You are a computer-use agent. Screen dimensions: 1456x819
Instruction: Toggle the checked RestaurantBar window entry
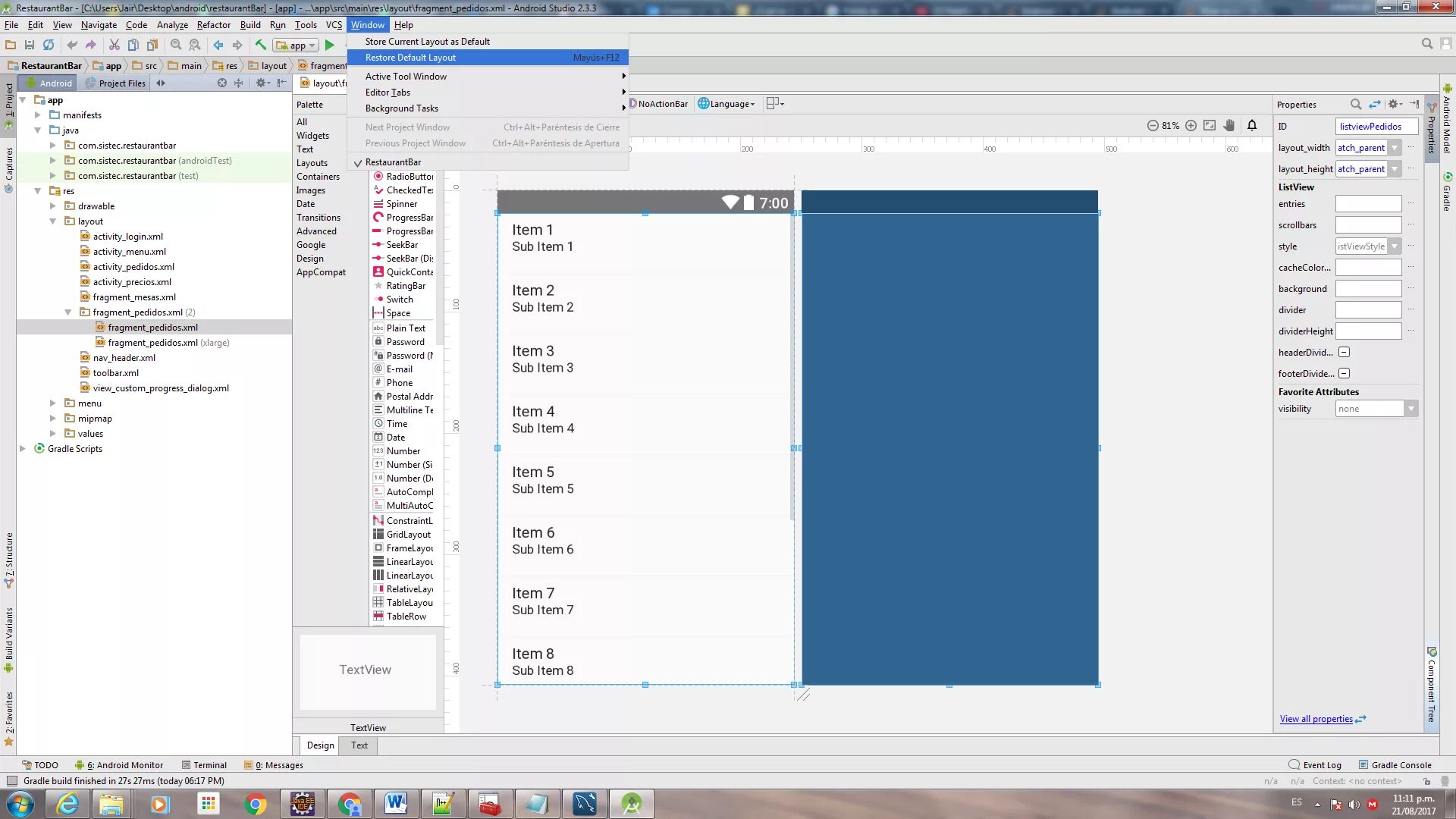point(393,162)
